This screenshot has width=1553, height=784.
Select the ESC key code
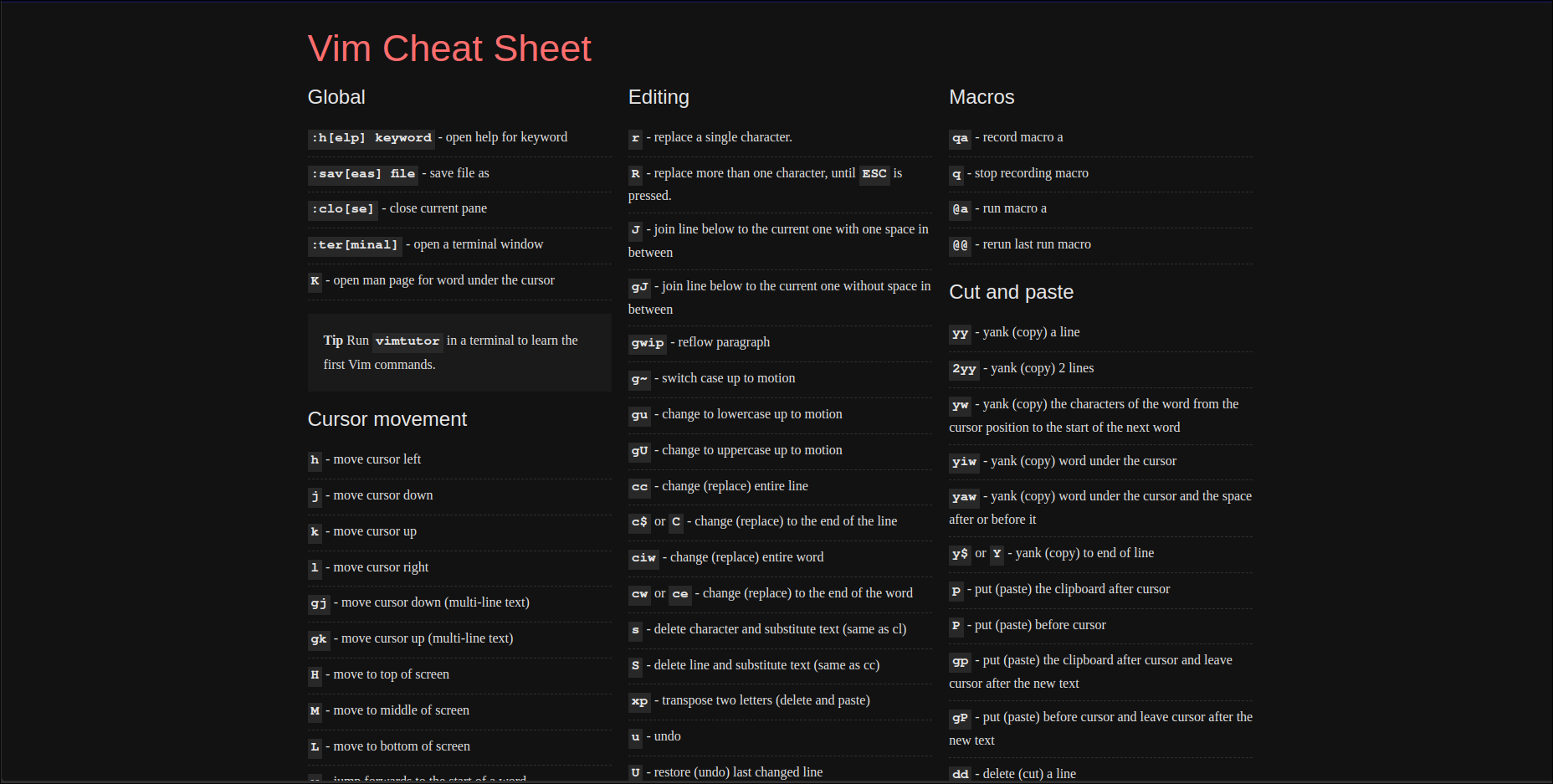click(x=874, y=174)
